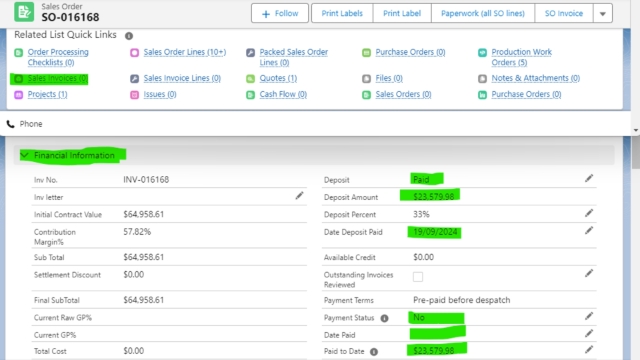Click the Production Work Orders icon
The width and height of the screenshot is (640, 360).
click(x=482, y=52)
